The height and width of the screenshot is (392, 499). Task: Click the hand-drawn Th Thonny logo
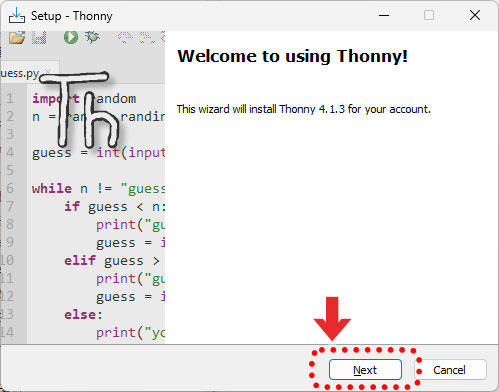[80, 110]
